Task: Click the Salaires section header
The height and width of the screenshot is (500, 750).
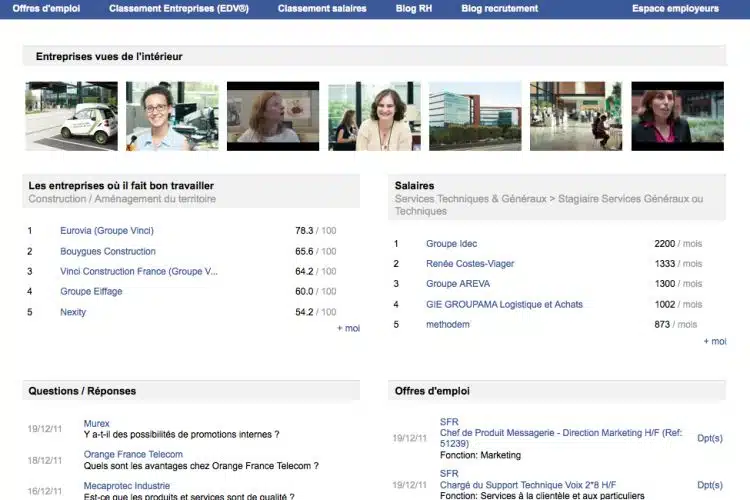Action: click(414, 186)
